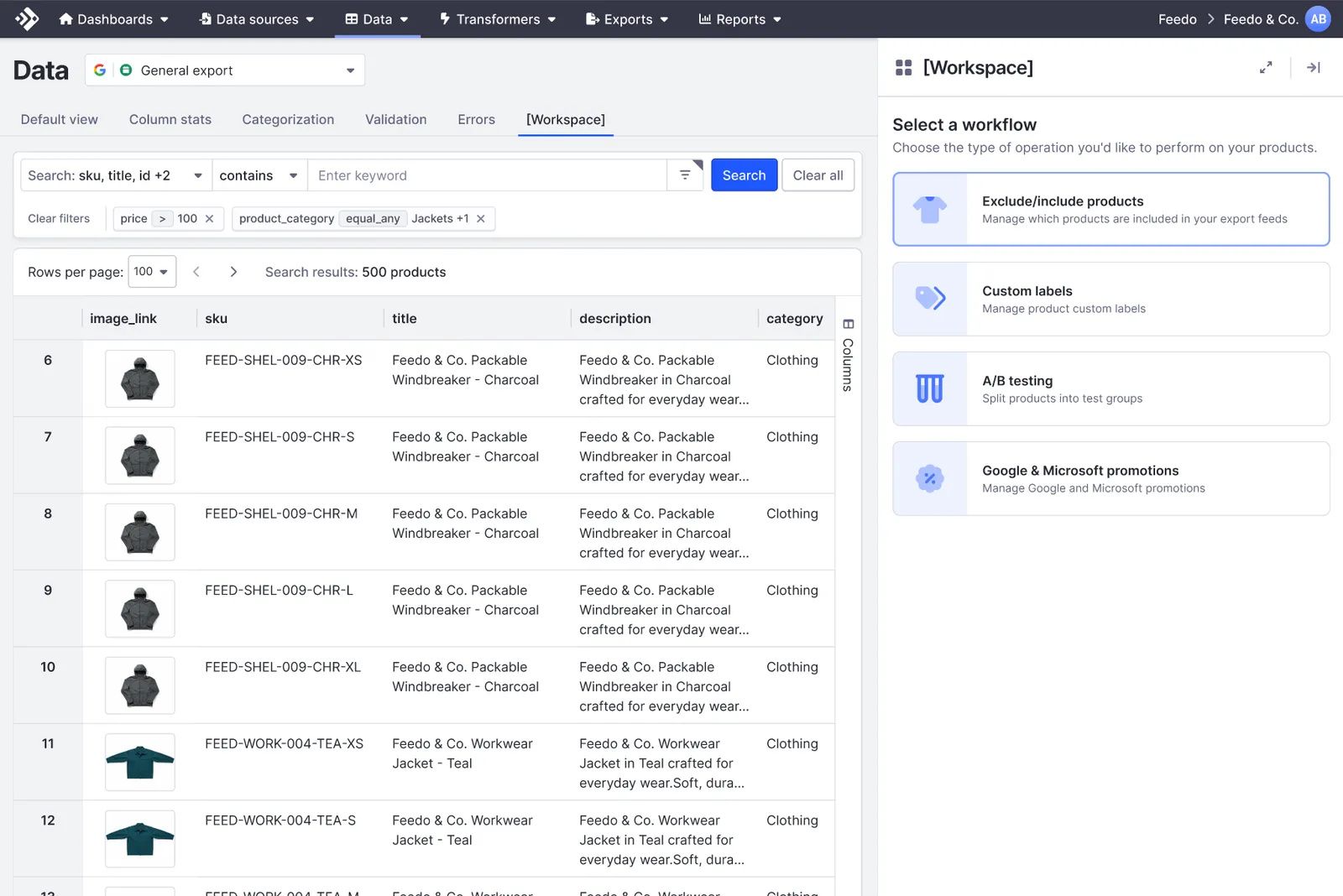Switch to the Errors tab
This screenshot has width=1343, height=896.
(476, 119)
